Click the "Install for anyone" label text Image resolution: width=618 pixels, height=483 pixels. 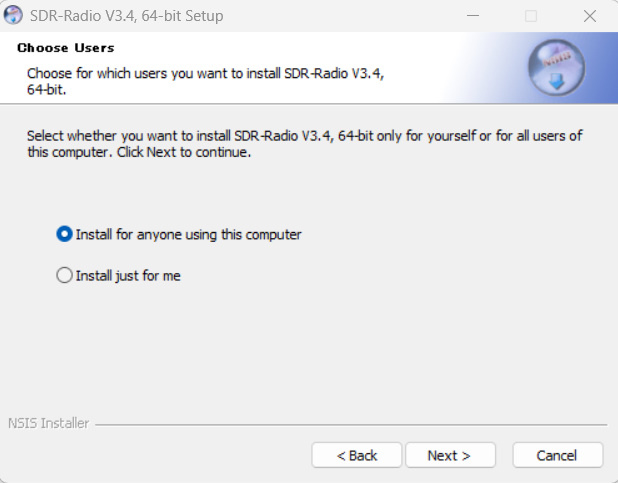[x=189, y=234]
